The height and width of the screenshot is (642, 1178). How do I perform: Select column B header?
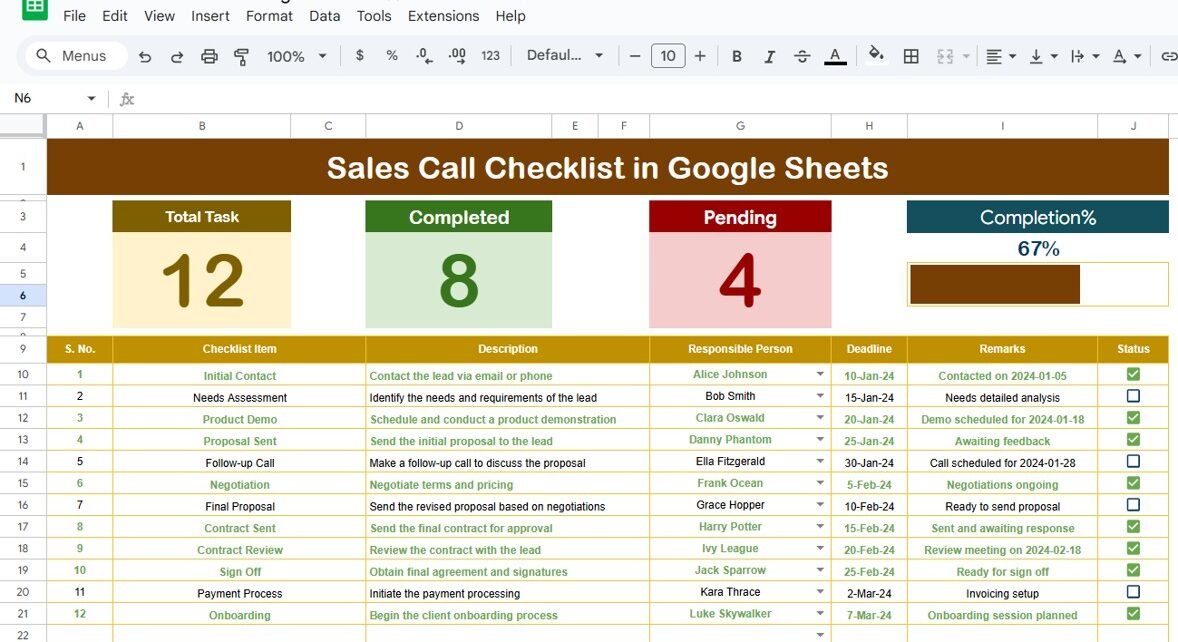point(201,126)
